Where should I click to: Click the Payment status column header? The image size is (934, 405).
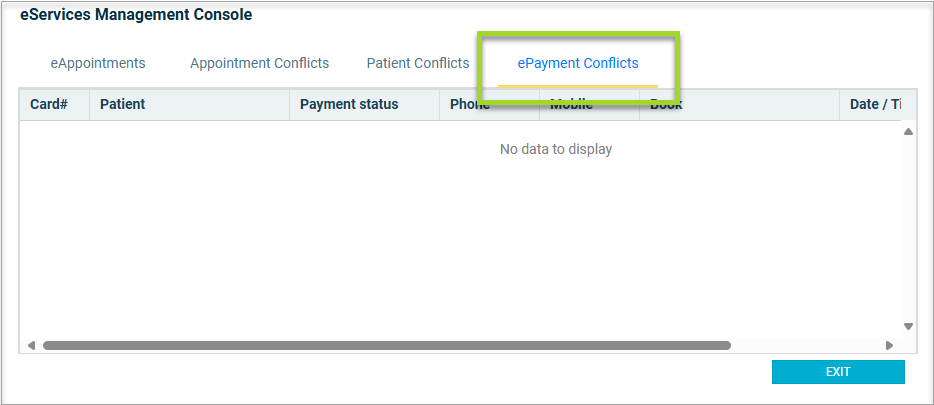click(x=349, y=104)
